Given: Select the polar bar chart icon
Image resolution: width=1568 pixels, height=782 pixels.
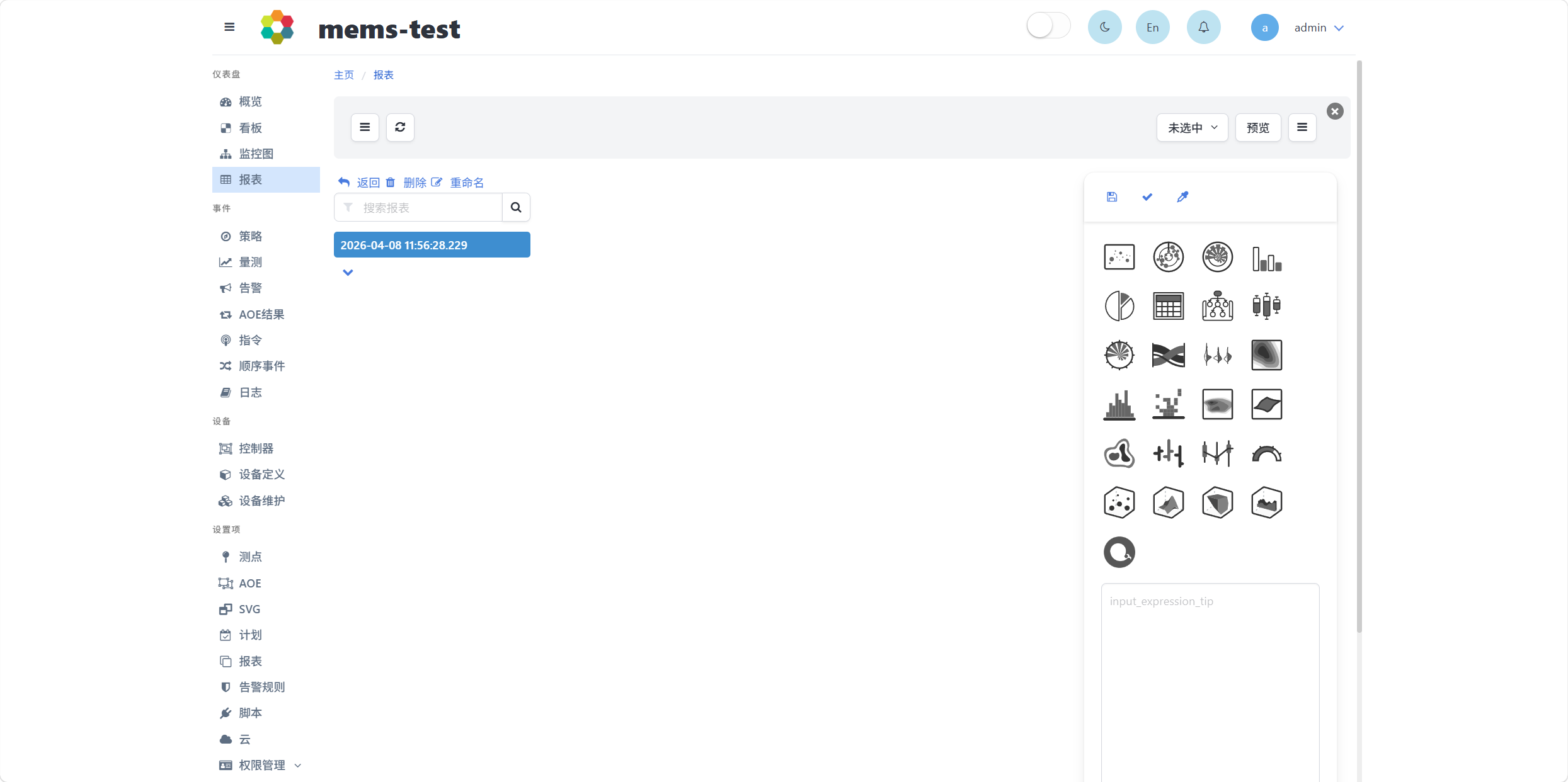Looking at the screenshot, I should click(1218, 257).
